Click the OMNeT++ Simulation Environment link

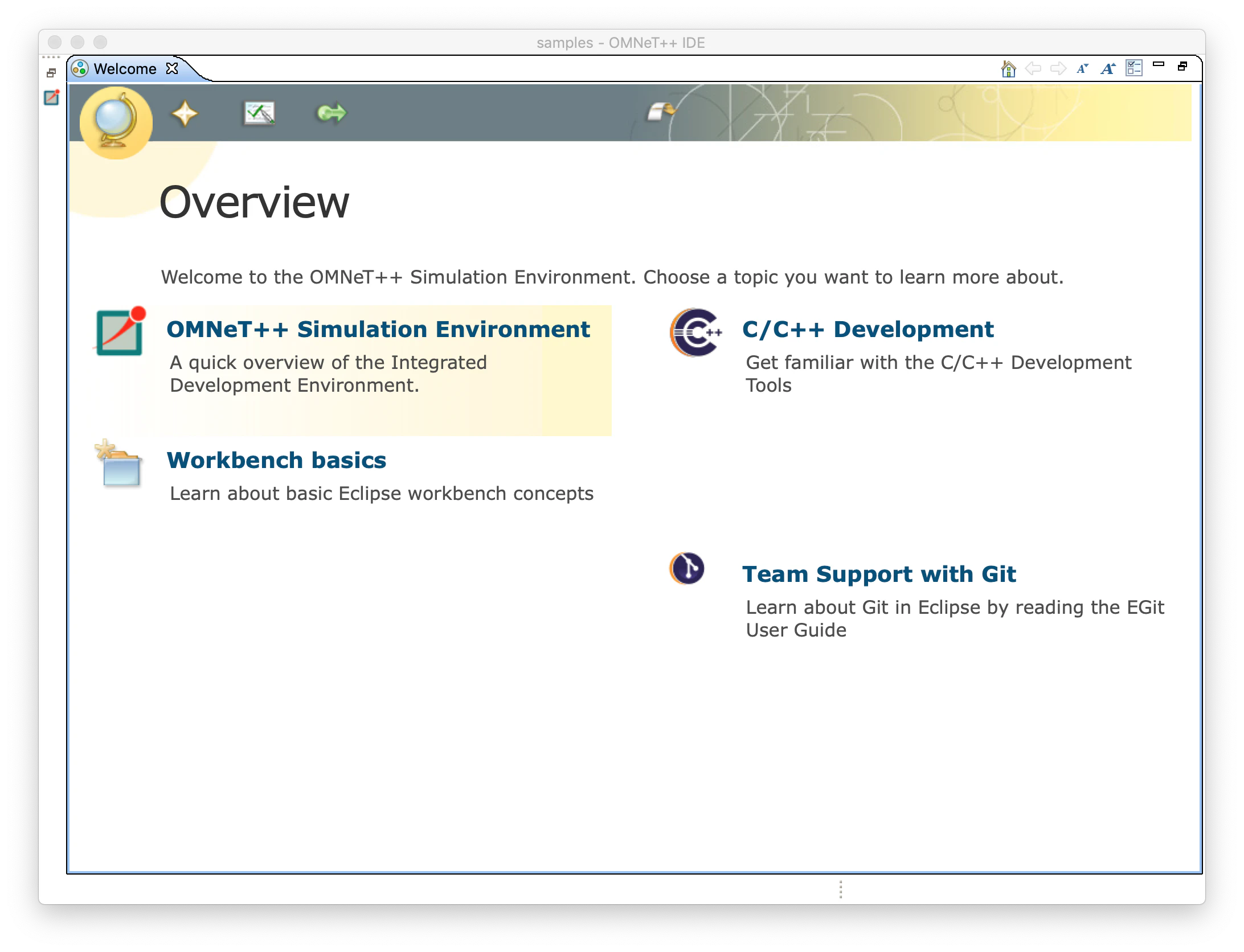click(x=378, y=330)
